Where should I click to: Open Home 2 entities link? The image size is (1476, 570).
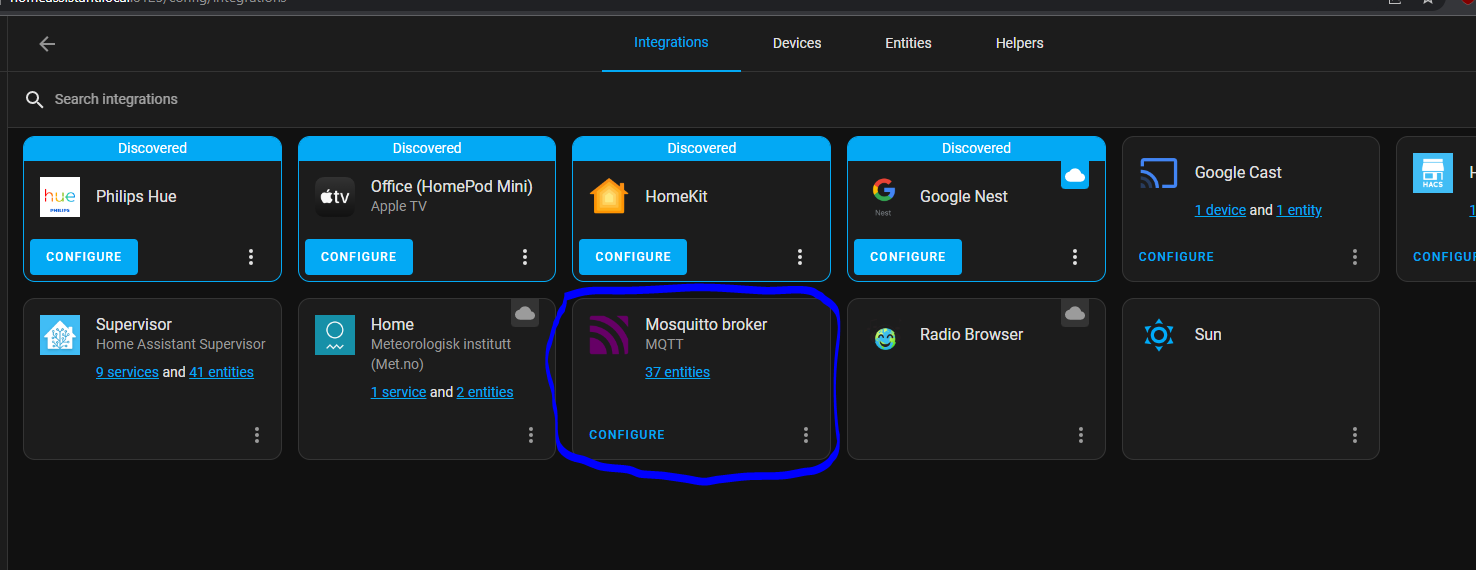(x=485, y=392)
